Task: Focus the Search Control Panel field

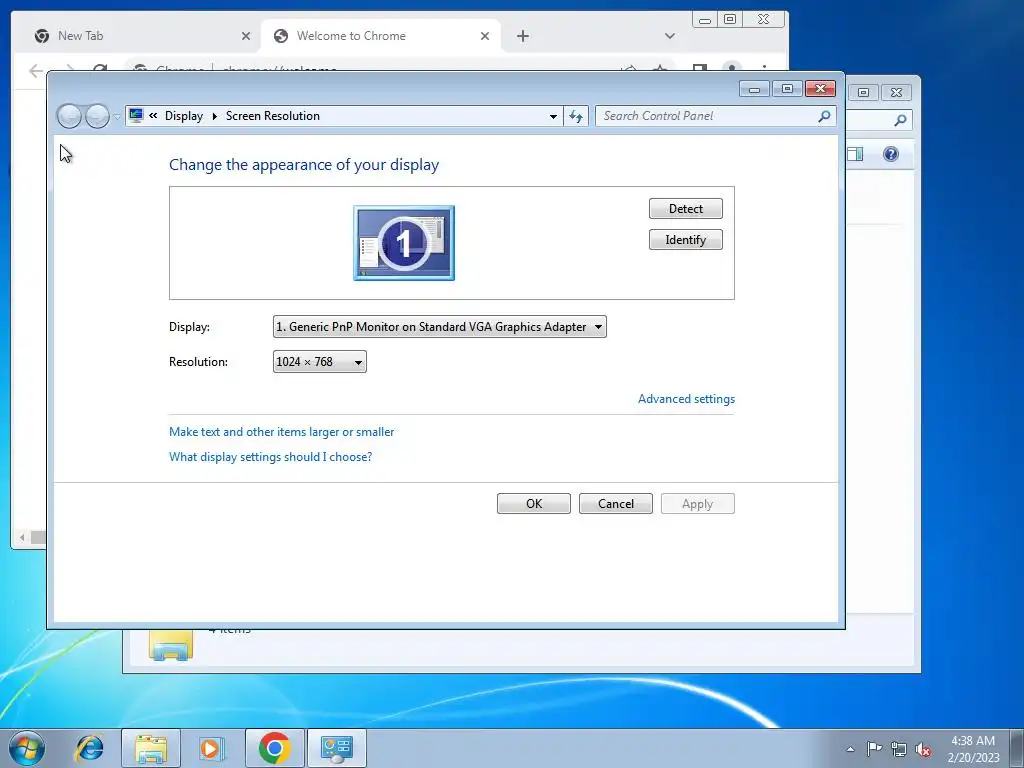Action: (707, 116)
